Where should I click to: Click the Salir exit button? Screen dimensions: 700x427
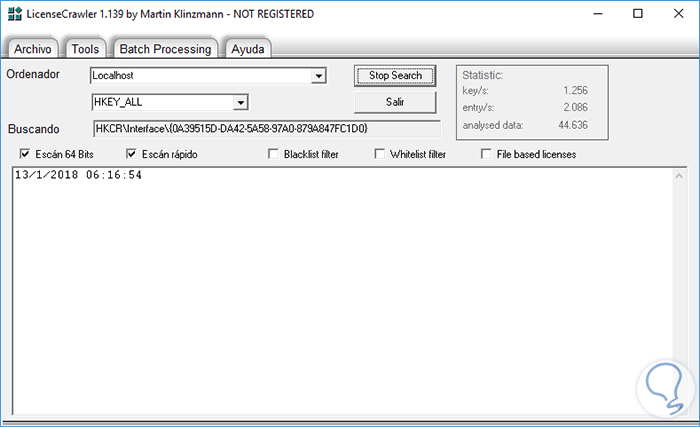click(x=395, y=102)
